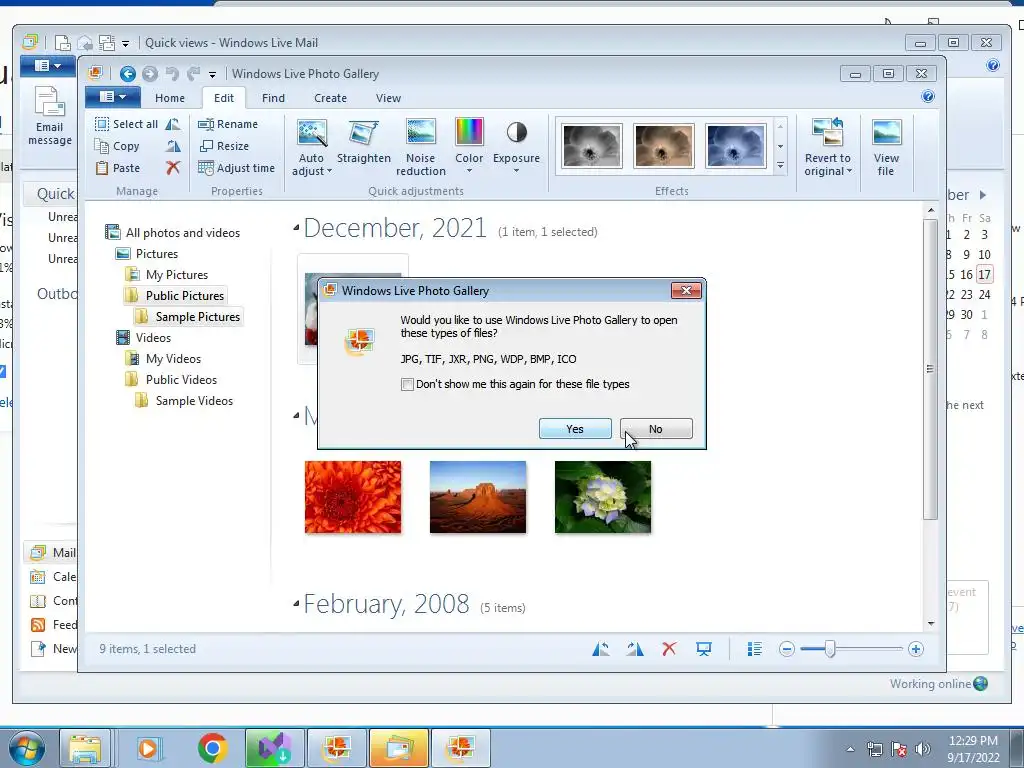This screenshot has width=1024, height=768.
Task: Switch to the Edit ribbon tab
Action: (223, 98)
